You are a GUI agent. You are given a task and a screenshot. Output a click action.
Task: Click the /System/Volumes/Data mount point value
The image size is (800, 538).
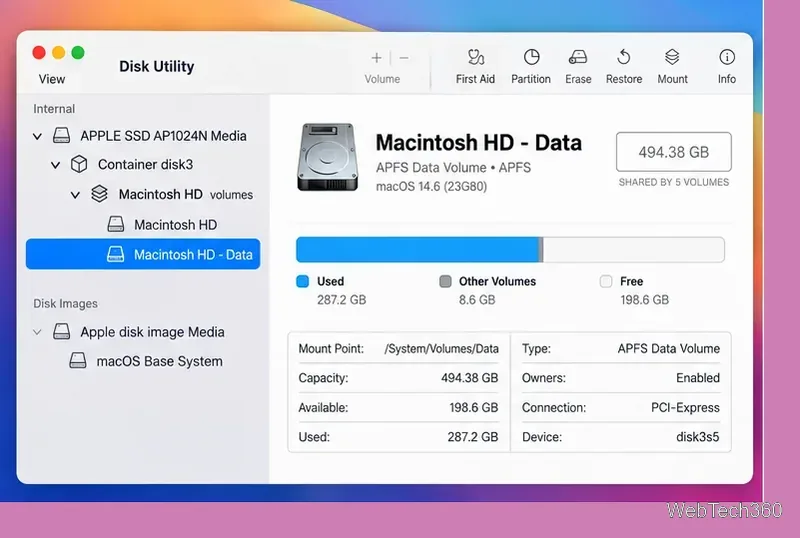tap(441, 349)
